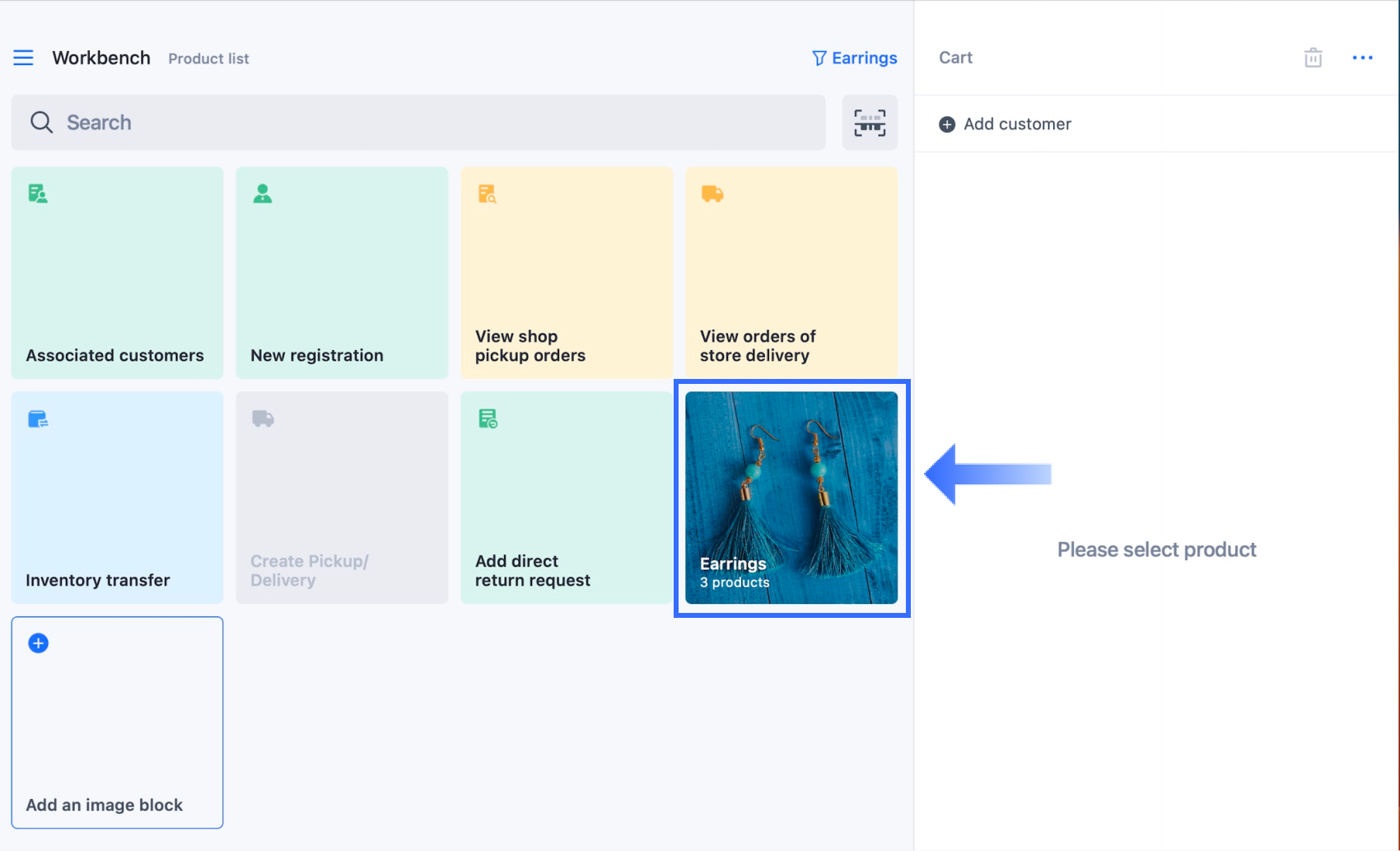Click the search magnifier icon
The width and height of the screenshot is (1400, 851).
[41, 123]
